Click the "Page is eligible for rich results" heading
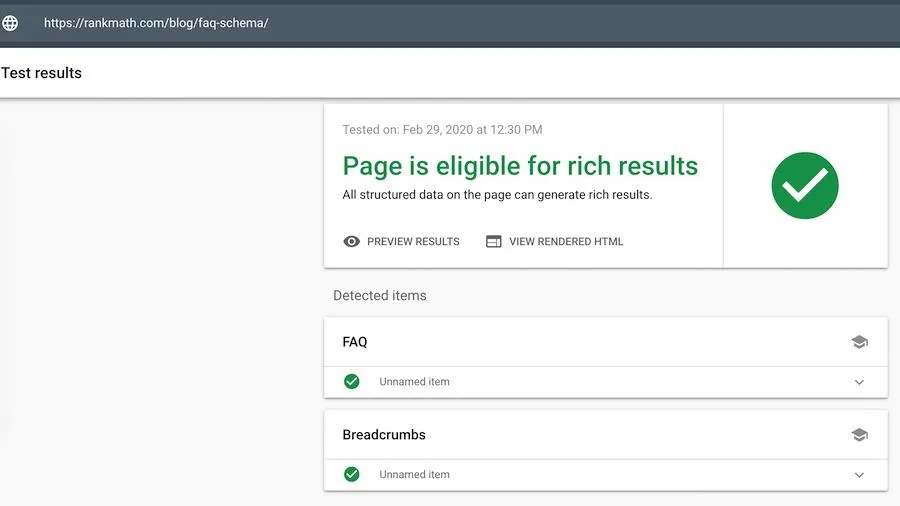The width and height of the screenshot is (900, 506). 520,166
